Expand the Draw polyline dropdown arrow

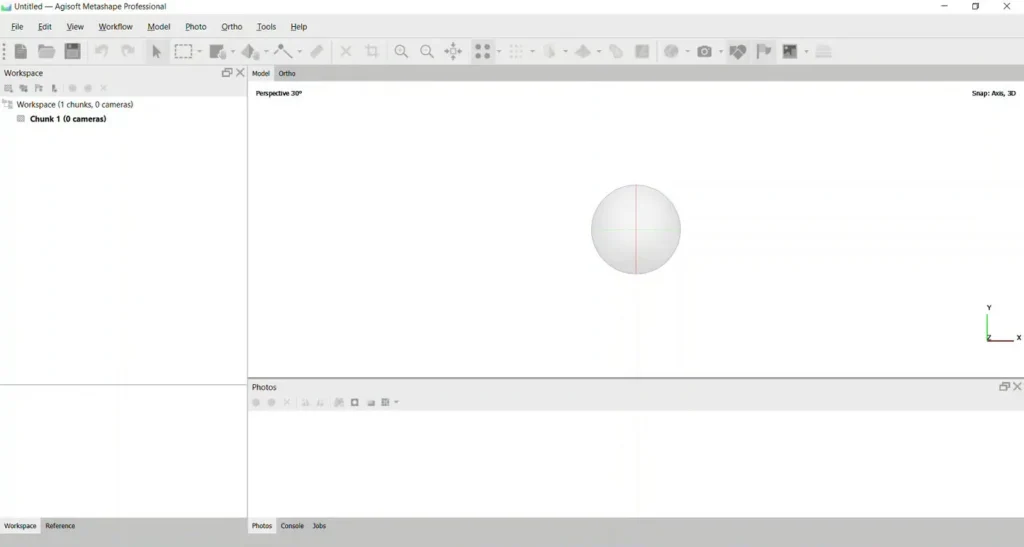click(x=299, y=52)
